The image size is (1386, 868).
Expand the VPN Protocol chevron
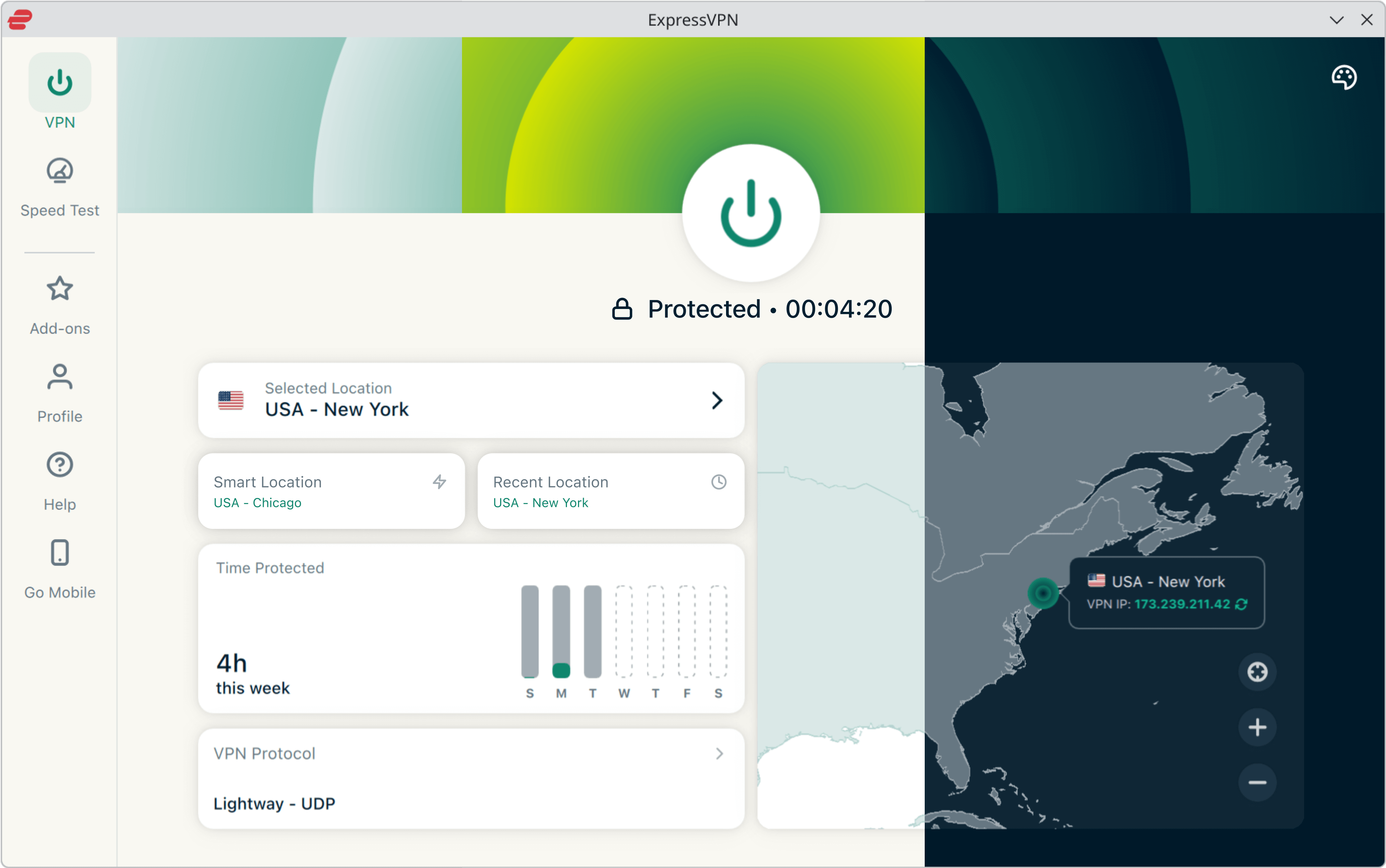click(719, 754)
